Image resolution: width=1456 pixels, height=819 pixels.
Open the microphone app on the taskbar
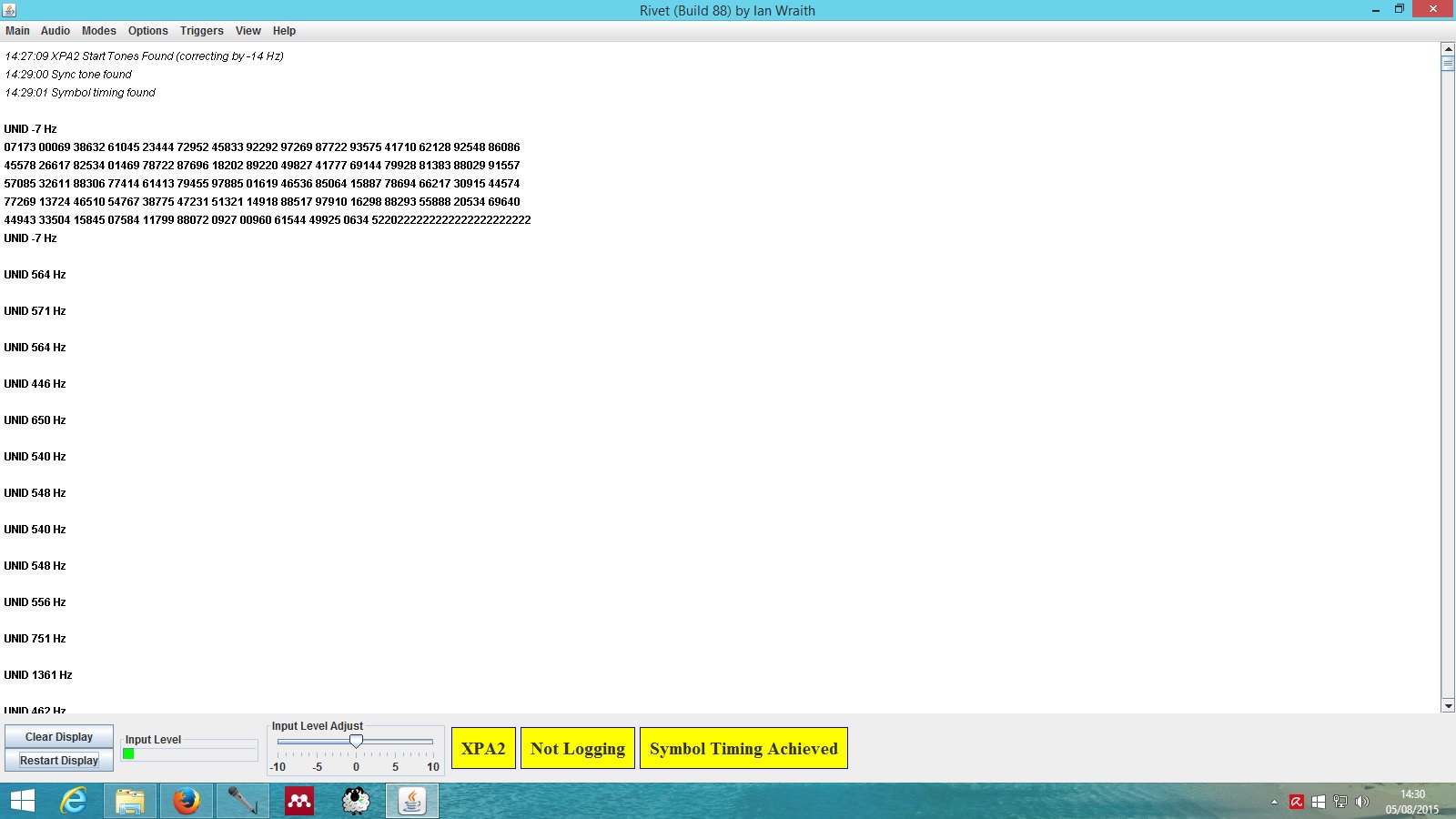242,801
